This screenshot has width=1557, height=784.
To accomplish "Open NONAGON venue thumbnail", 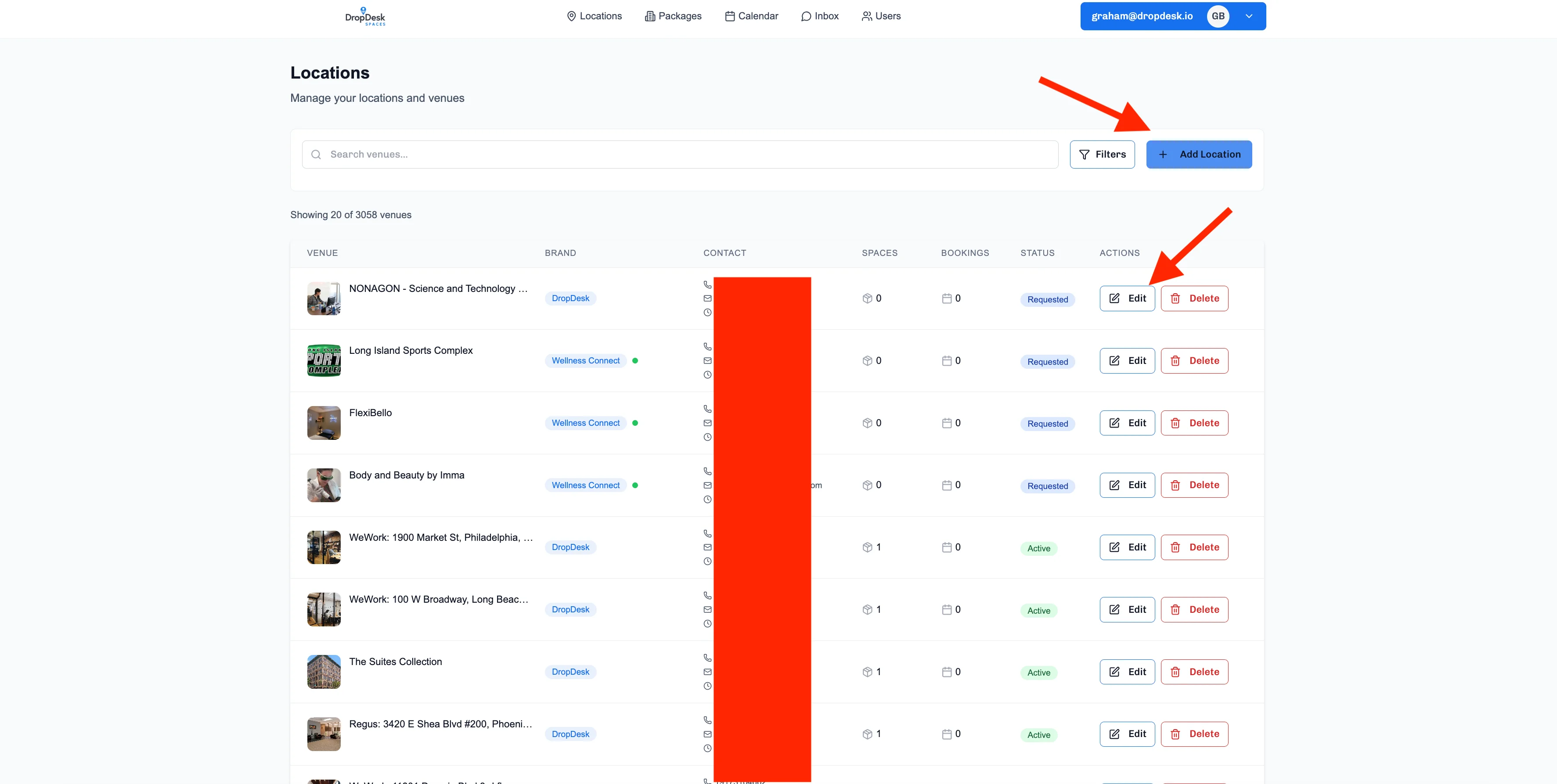I will pos(324,298).
